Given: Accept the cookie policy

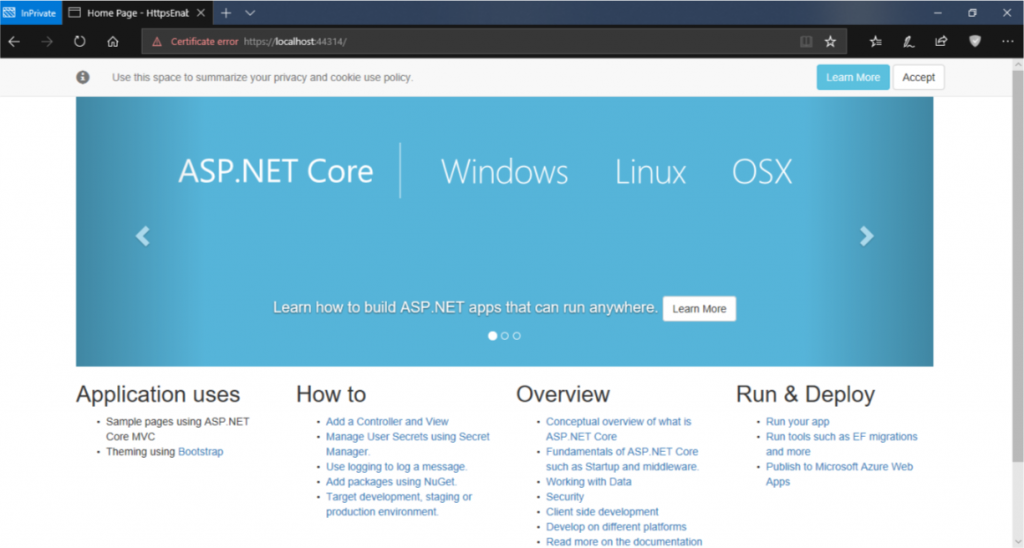Looking at the screenshot, I should [918, 77].
